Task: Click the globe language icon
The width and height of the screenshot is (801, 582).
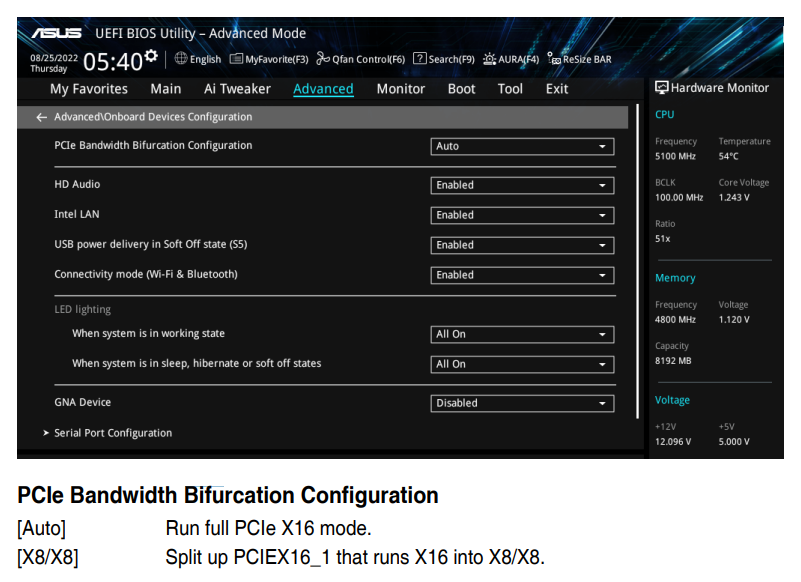Action: click(181, 59)
